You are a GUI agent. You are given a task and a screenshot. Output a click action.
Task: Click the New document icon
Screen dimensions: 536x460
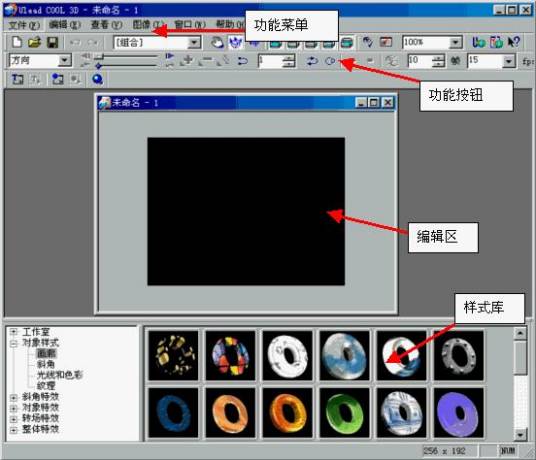click(x=17, y=42)
